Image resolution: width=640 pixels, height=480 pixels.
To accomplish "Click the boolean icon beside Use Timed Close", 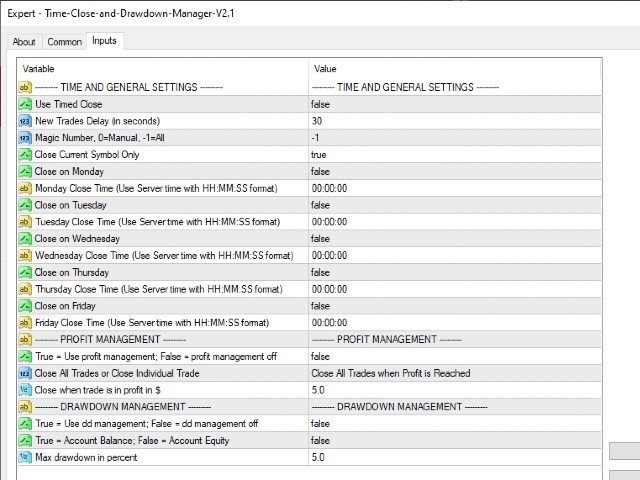I will click(25, 104).
